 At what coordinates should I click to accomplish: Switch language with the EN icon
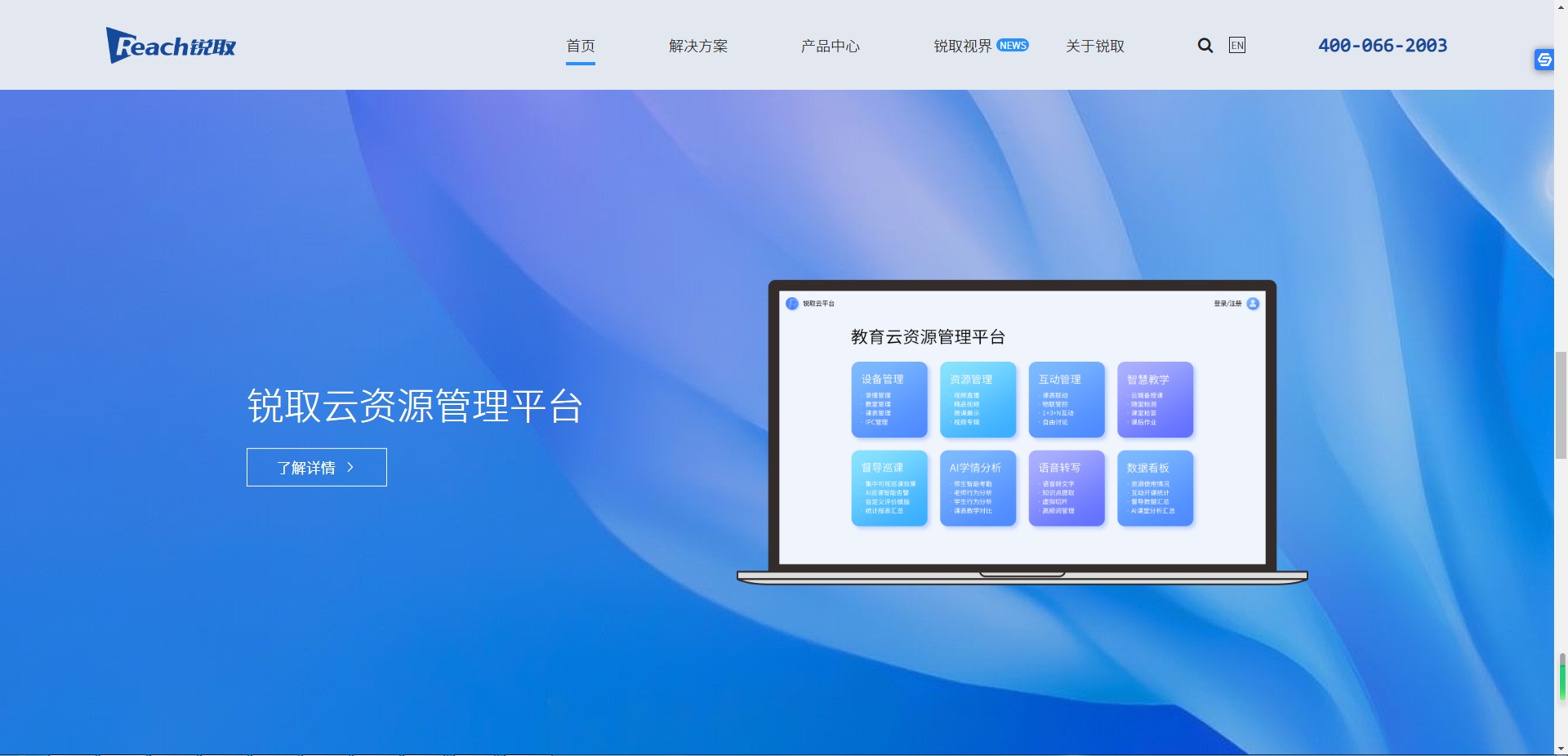(1236, 46)
